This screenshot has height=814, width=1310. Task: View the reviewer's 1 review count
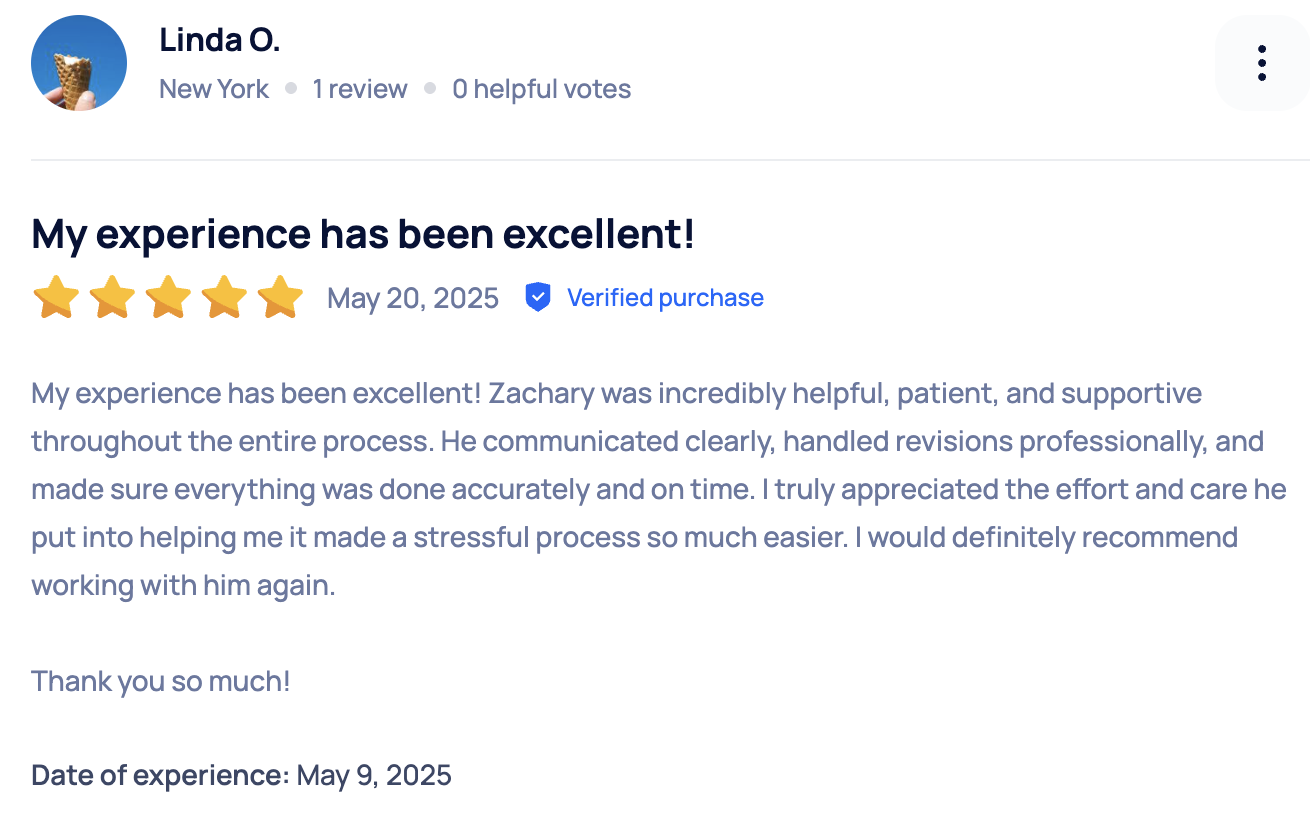point(360,89)
